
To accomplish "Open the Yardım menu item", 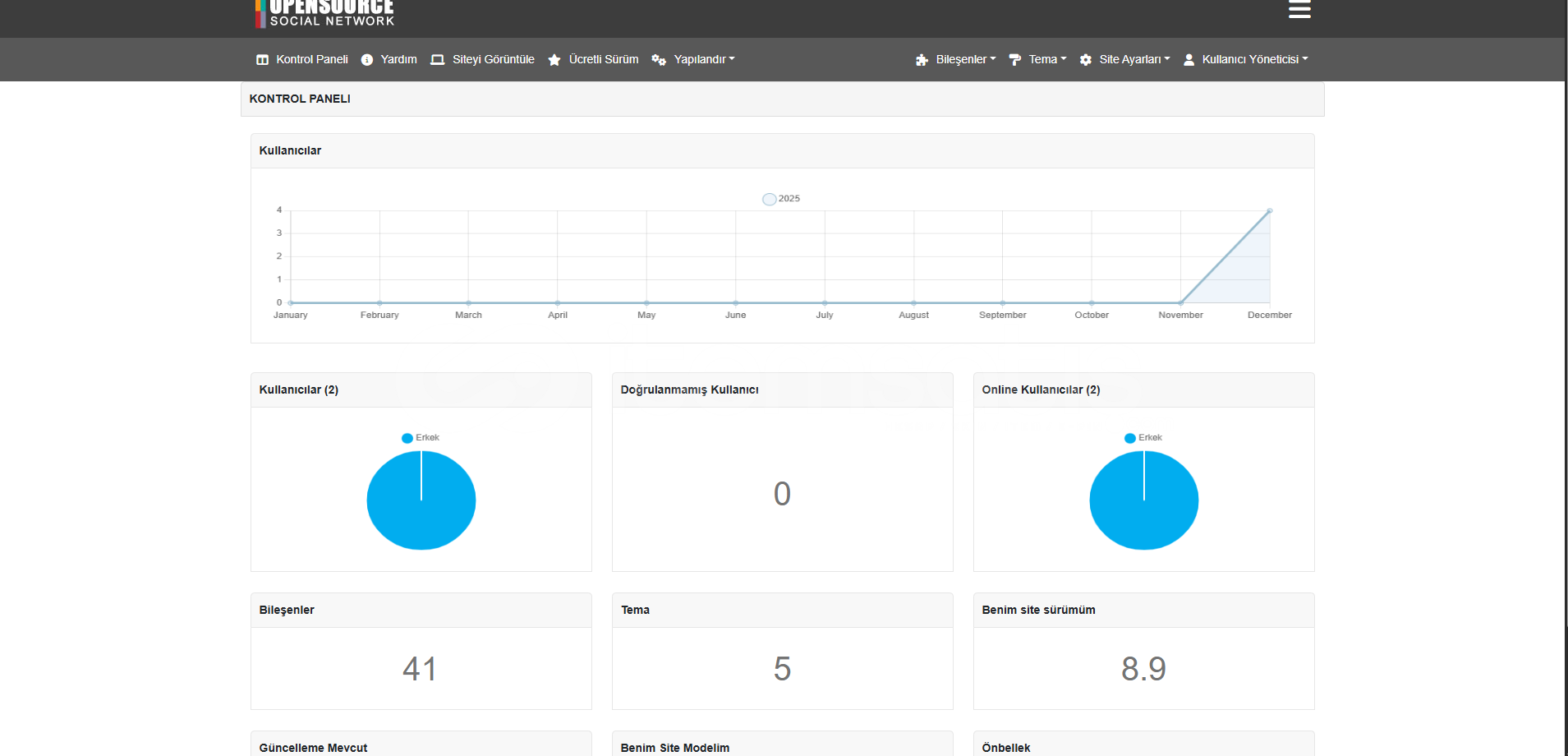I will coord(398,59).
